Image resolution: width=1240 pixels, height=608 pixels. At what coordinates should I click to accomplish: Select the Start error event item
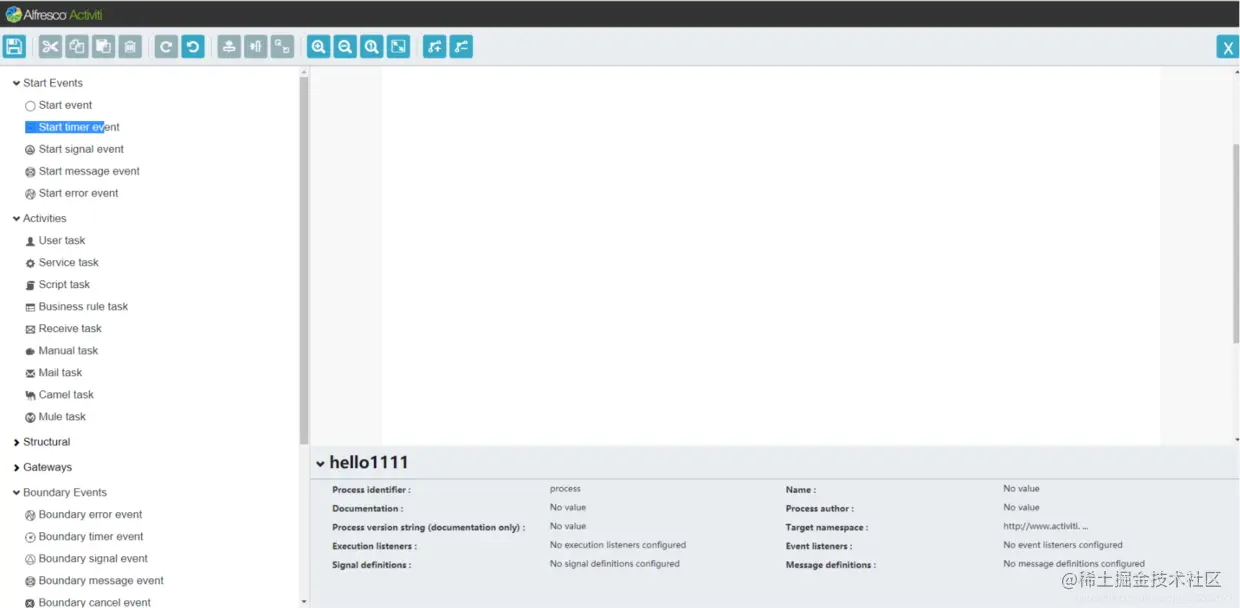pyautogui.click(x=71, y=193)
